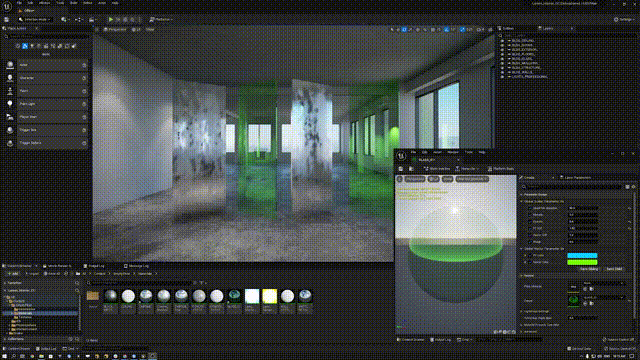640x360 pixels.
Task: Click Platform Stats in material editor toolbar
Action: [500, 169]
